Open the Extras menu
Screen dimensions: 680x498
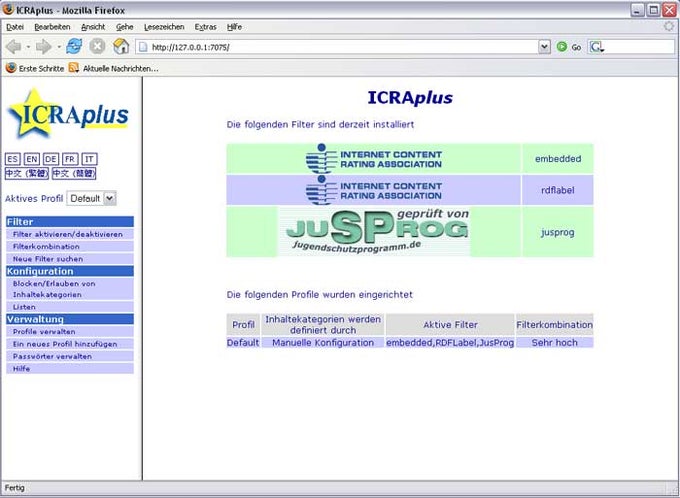click(x=206, y=27)
